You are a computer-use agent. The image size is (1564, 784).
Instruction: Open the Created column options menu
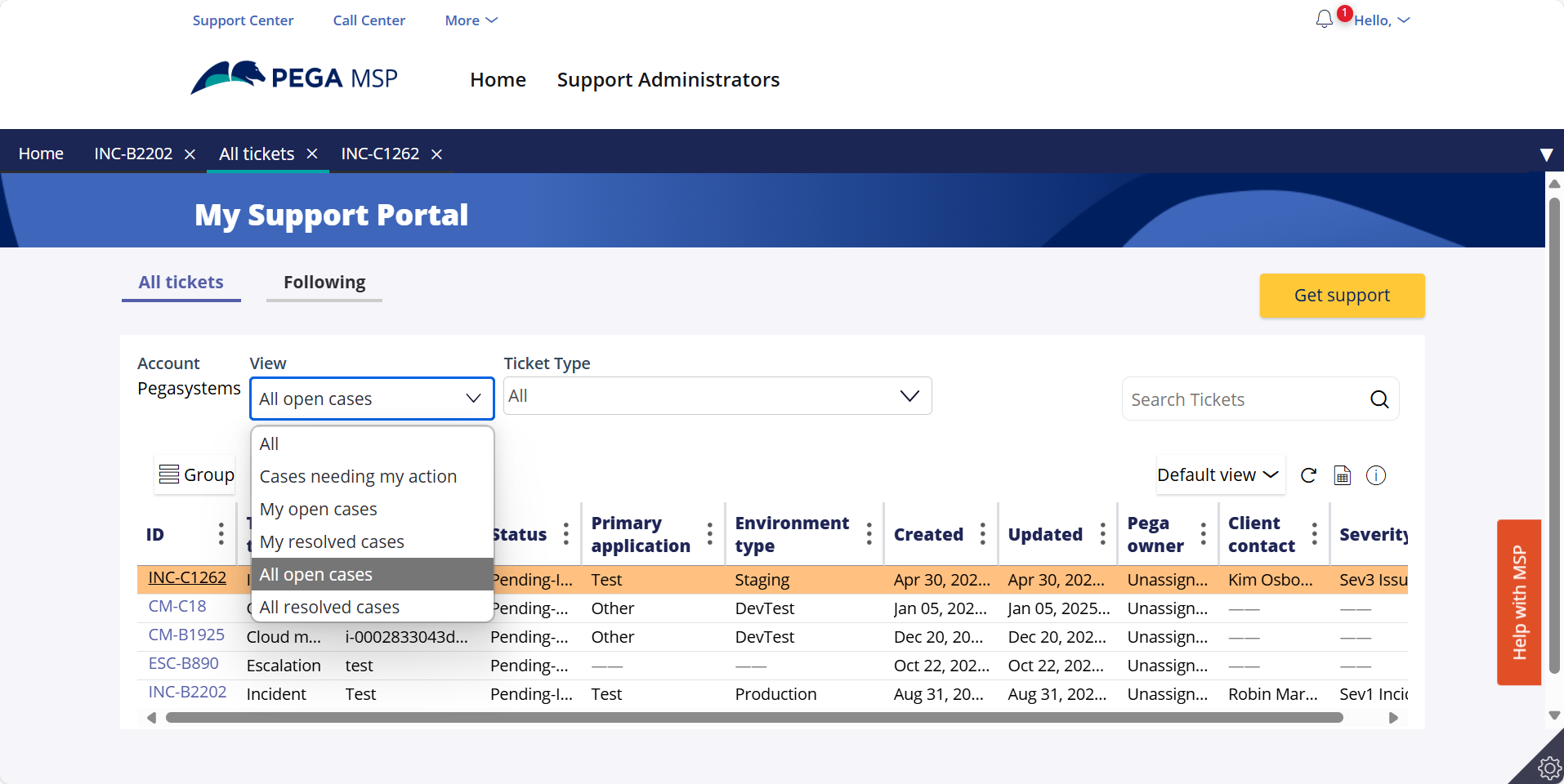point(982,534)
